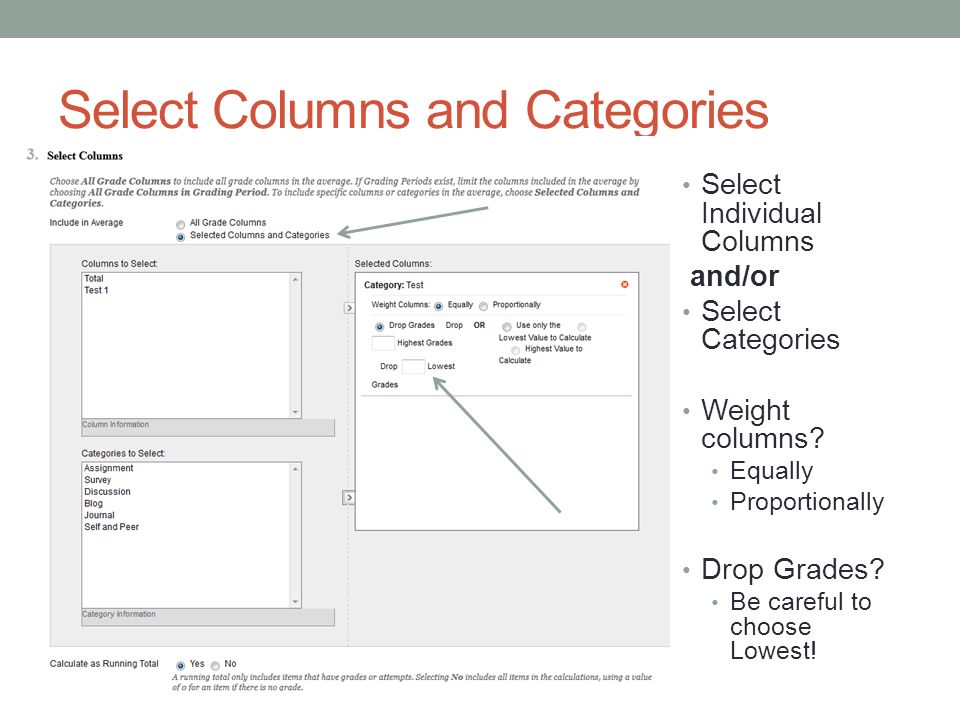Choose Highest Value to Calculate radio

(x=516, y=350)
